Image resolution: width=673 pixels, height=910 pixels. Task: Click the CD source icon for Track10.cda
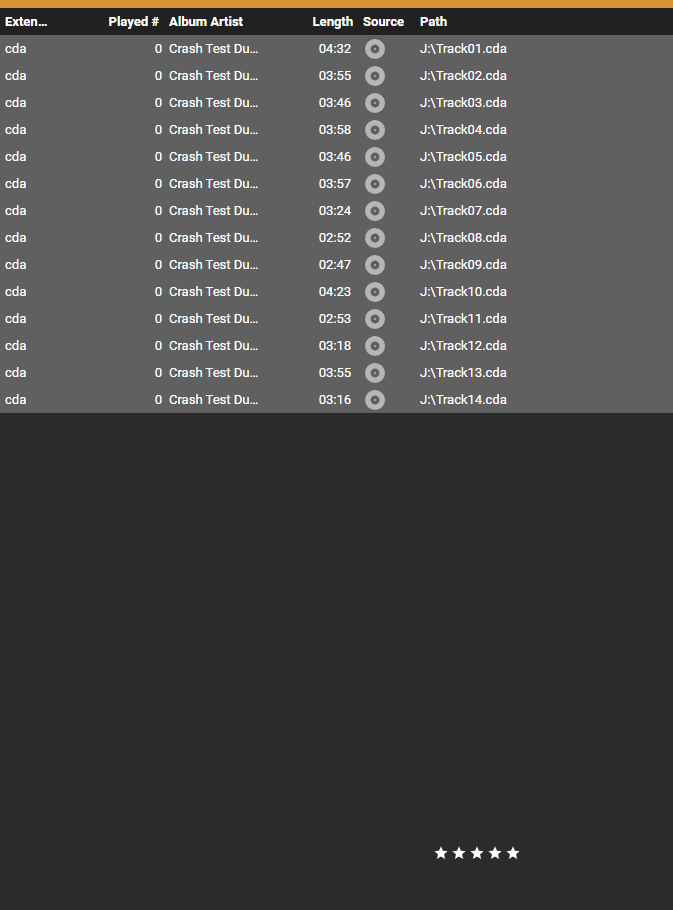[375, 292]
